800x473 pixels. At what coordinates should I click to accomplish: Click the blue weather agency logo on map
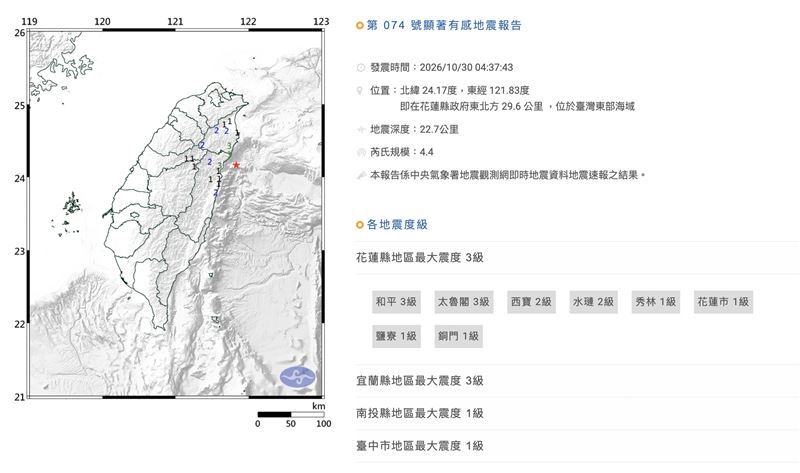pos(297,378)
